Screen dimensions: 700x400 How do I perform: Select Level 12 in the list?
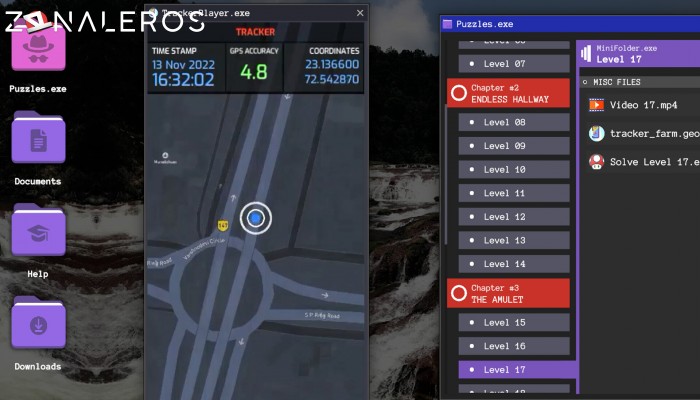(513, 217)
